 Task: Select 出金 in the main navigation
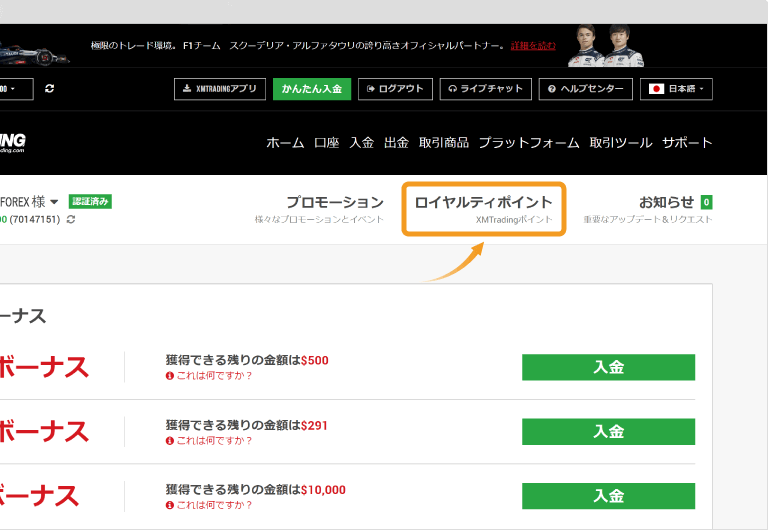(x=396, y=143)
